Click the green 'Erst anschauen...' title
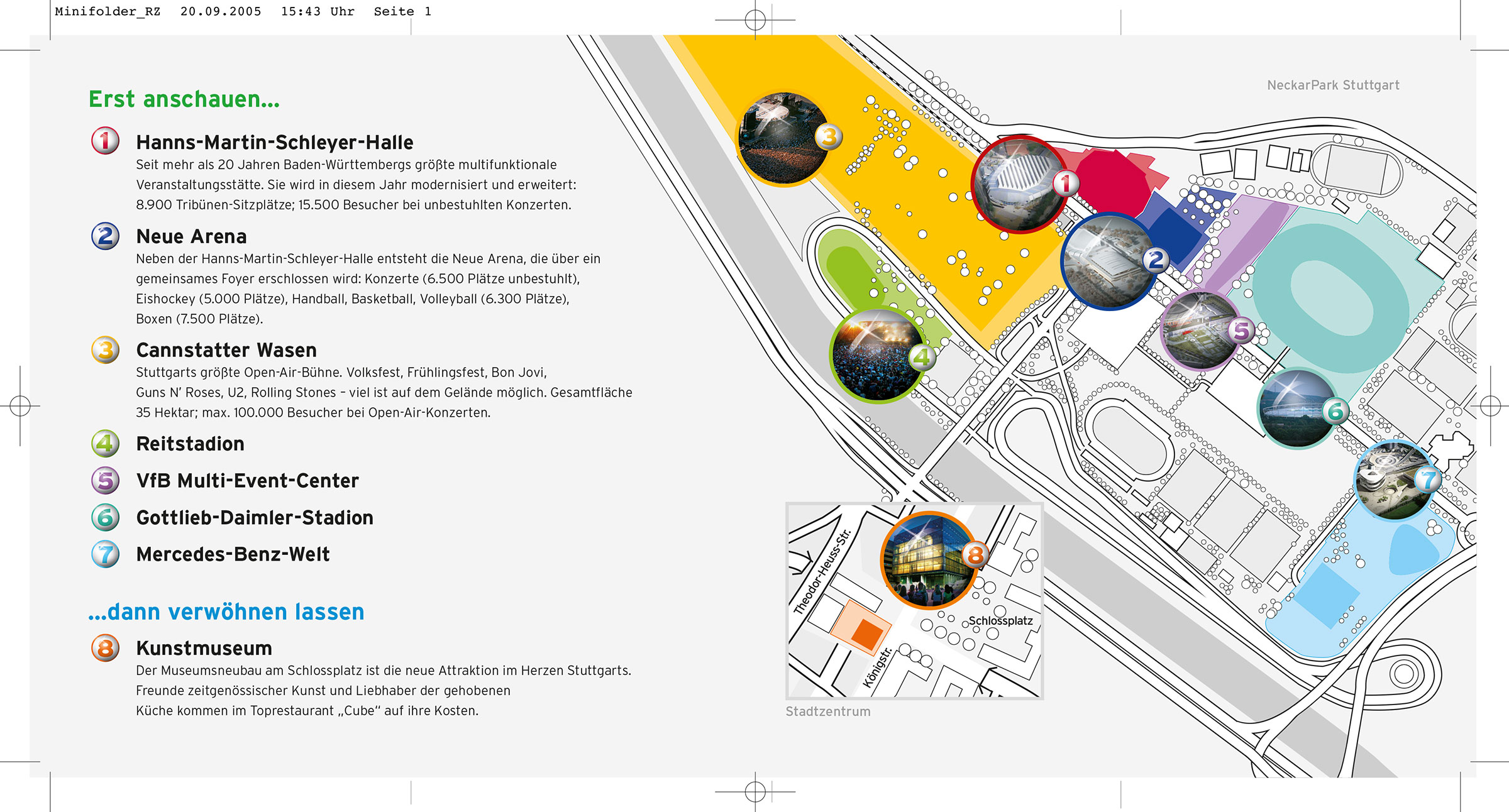This screenshot has height=812, width=1509. [184, 99]
